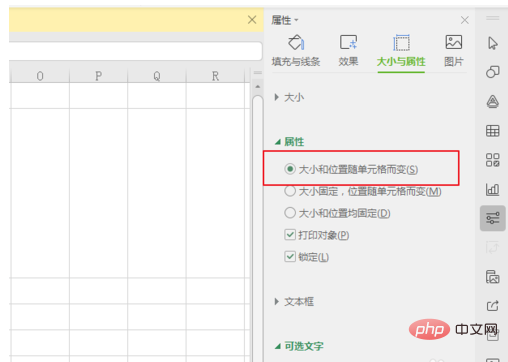Toggle the 打印对象(P) checkbox
This screenshot has width=508, height=362.
(x=317, y=235)
